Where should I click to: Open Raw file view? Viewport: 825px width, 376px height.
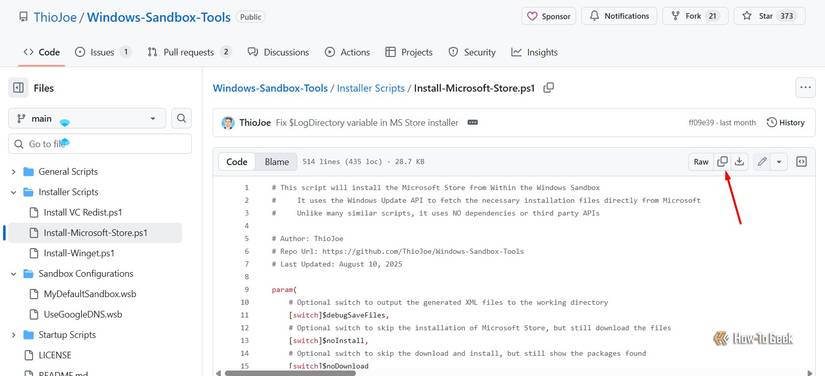tap(701, 161)
